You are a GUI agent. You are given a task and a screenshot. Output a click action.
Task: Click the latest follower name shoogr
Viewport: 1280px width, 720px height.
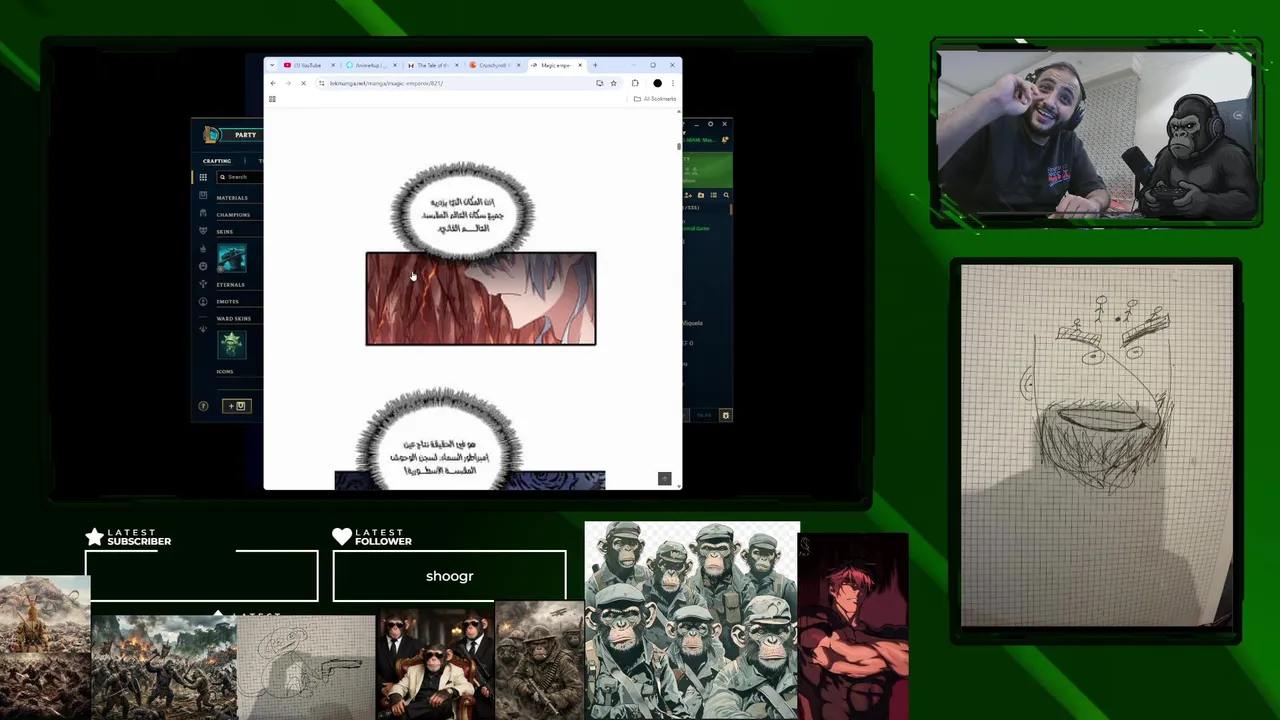[450, 576]
